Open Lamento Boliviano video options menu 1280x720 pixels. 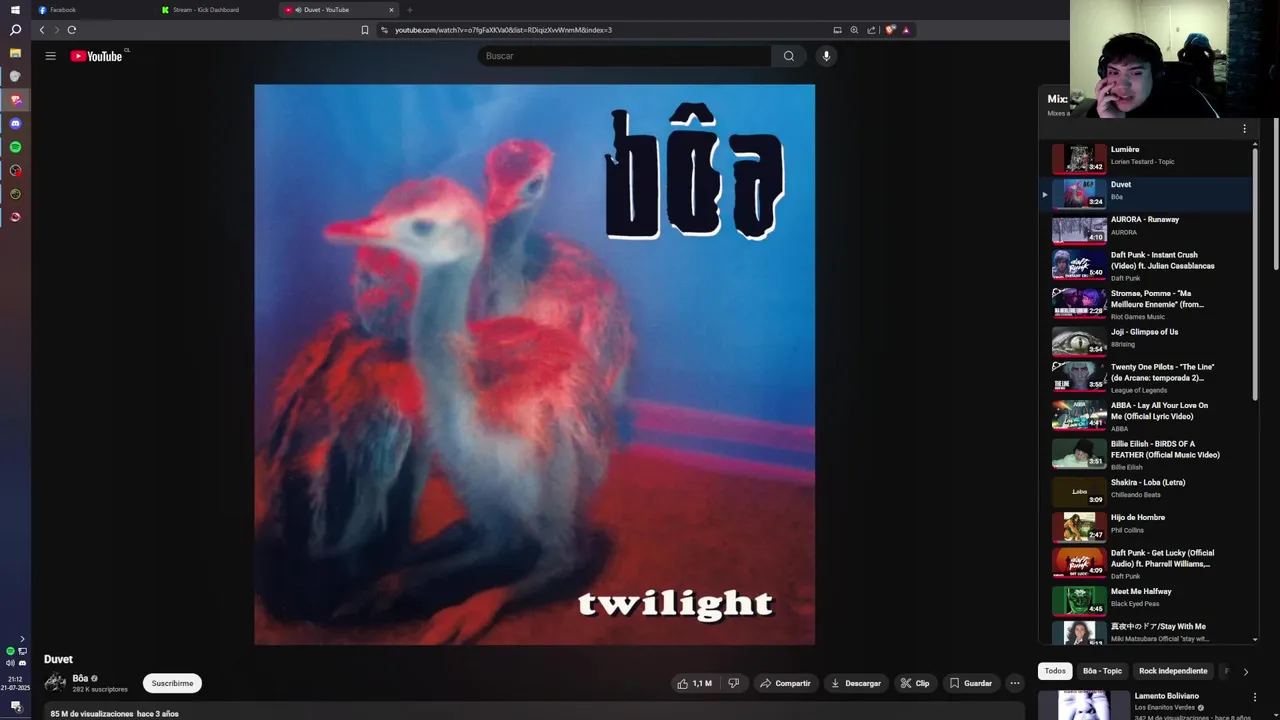(1255, 697)
